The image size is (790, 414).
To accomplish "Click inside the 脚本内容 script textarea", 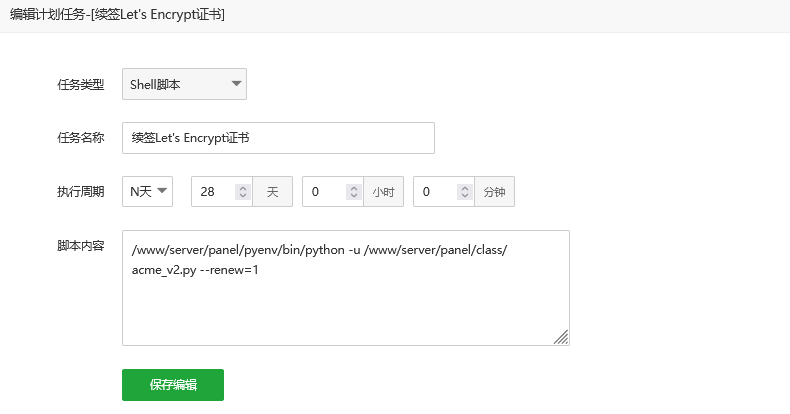I will click(346, 288).
